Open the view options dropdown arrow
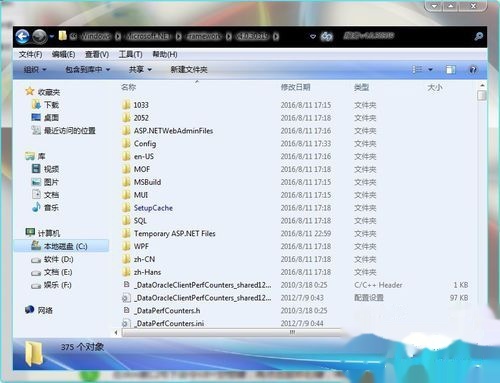Screen dimensions: 500x383 point(430,70)
